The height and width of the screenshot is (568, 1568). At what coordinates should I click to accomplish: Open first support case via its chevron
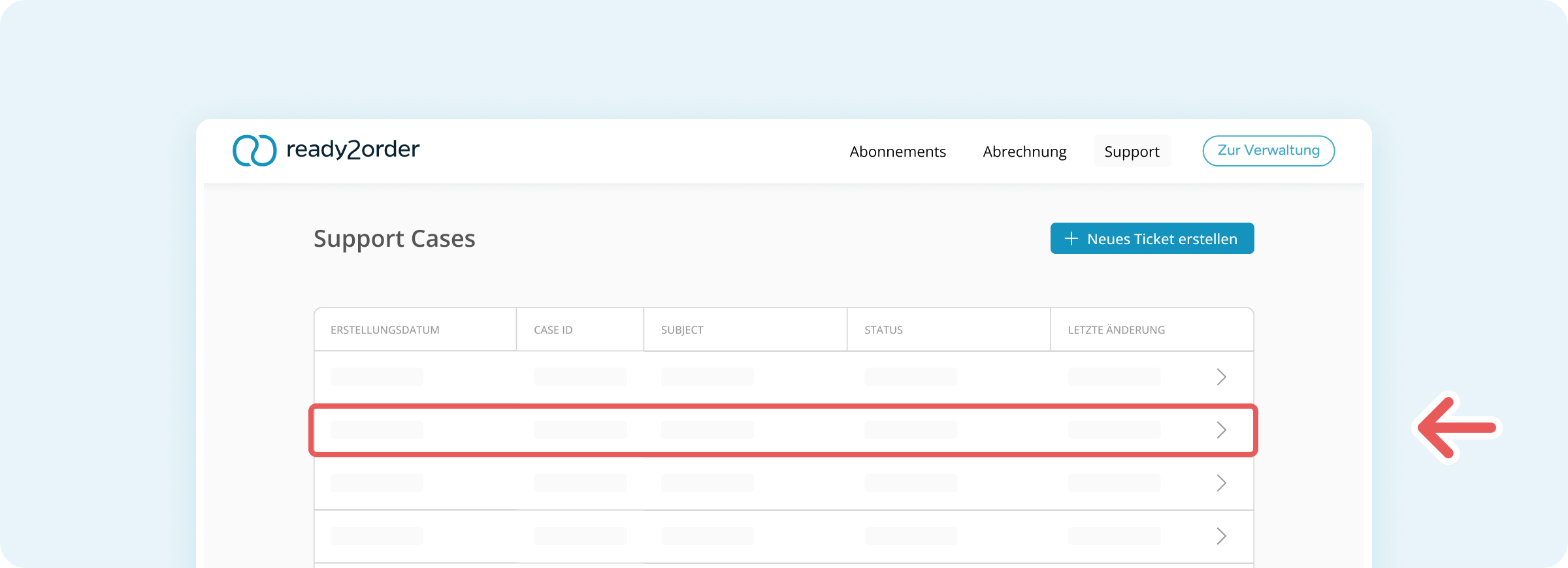click(1221, 377)
